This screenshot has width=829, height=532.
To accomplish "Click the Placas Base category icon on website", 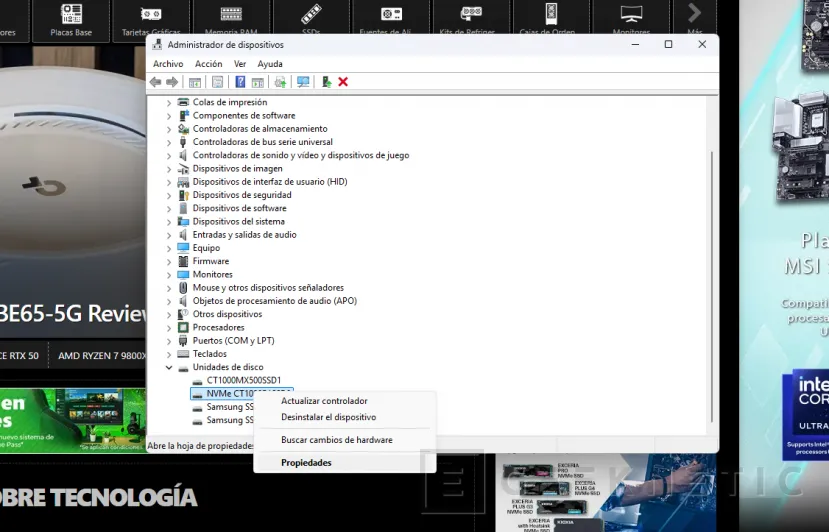I will click(71, 14).
